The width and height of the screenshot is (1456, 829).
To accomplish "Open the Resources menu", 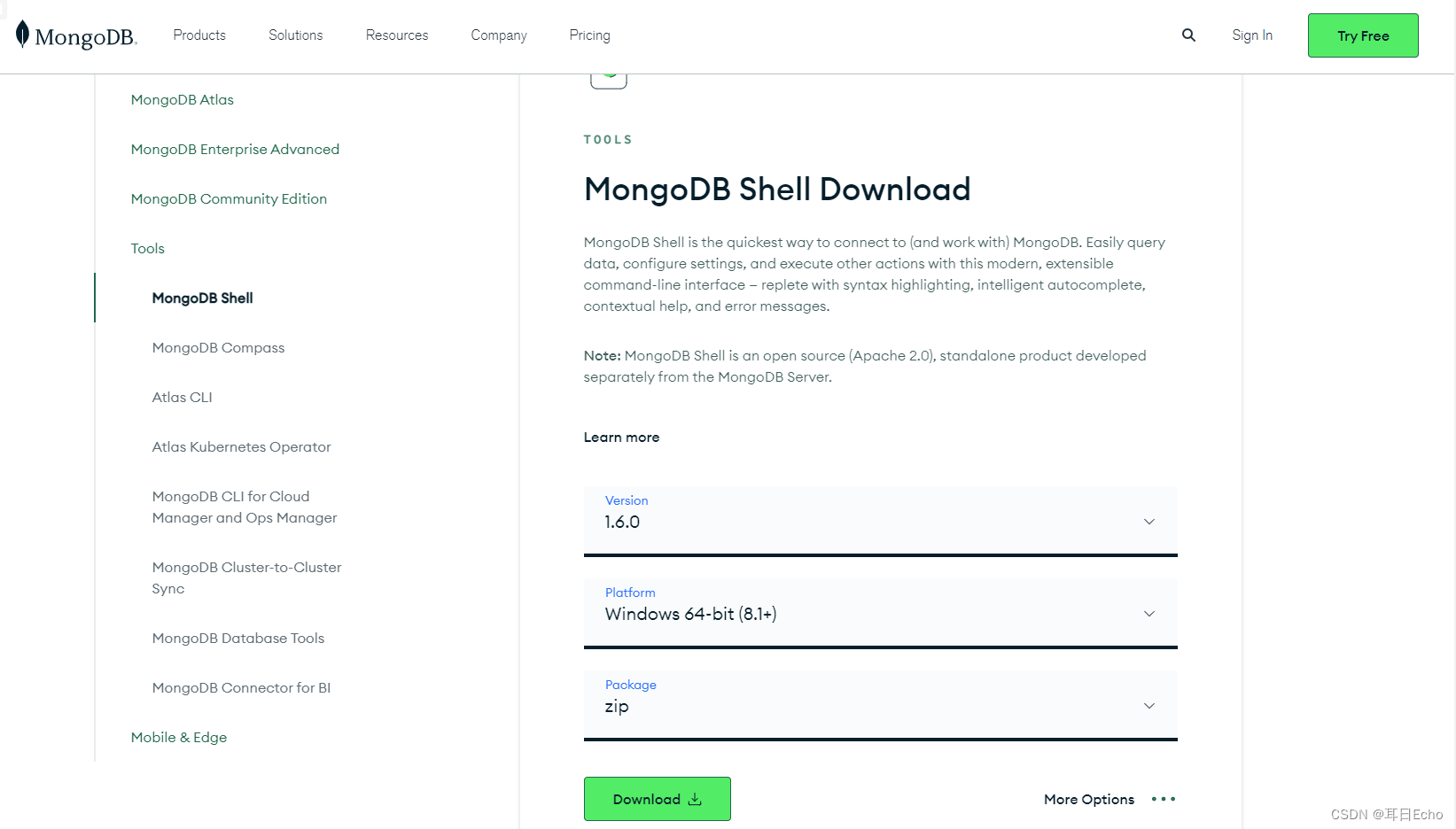I will pos(396,35).
